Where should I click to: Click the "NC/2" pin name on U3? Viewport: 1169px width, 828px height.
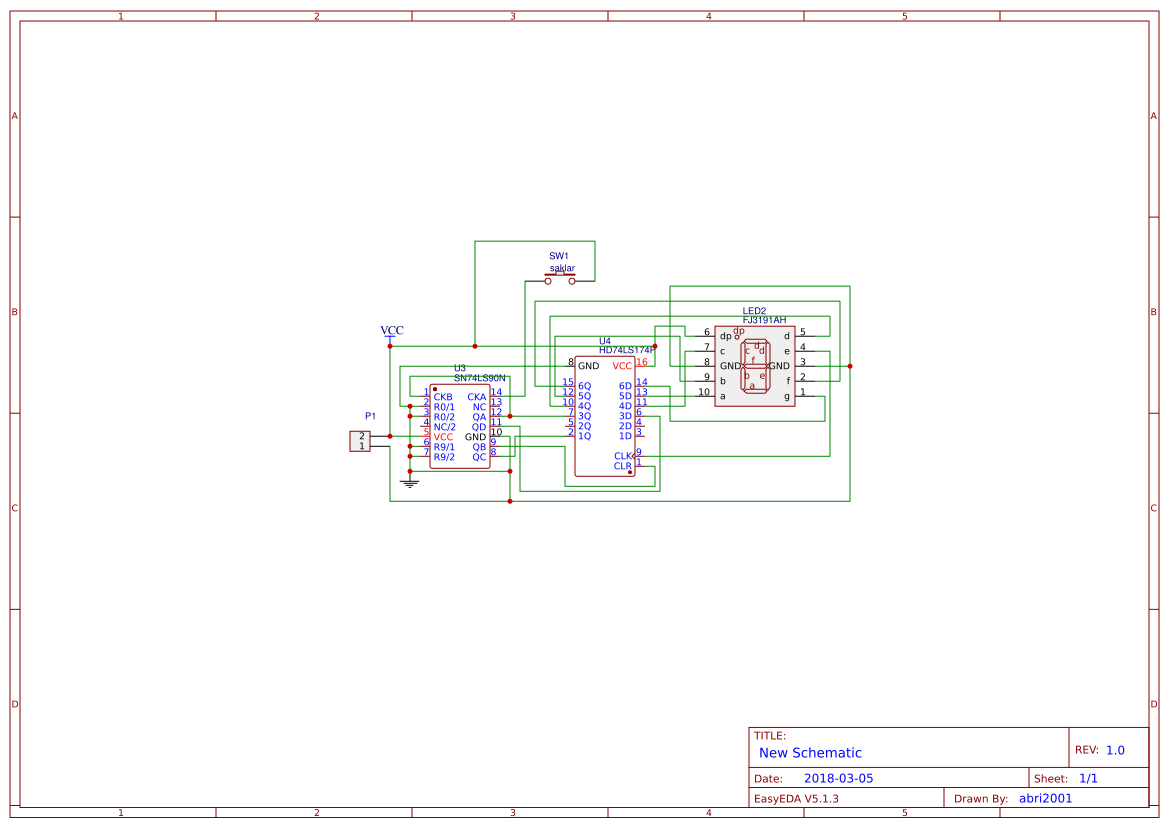[444, 427]
